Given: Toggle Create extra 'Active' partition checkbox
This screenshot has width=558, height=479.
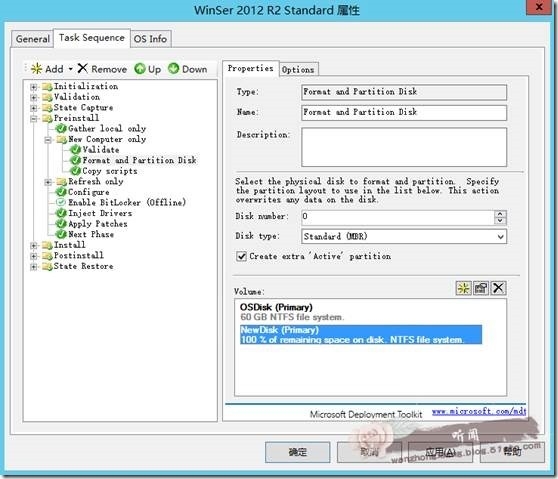Looking at the screenshot, I should point(241,256).
